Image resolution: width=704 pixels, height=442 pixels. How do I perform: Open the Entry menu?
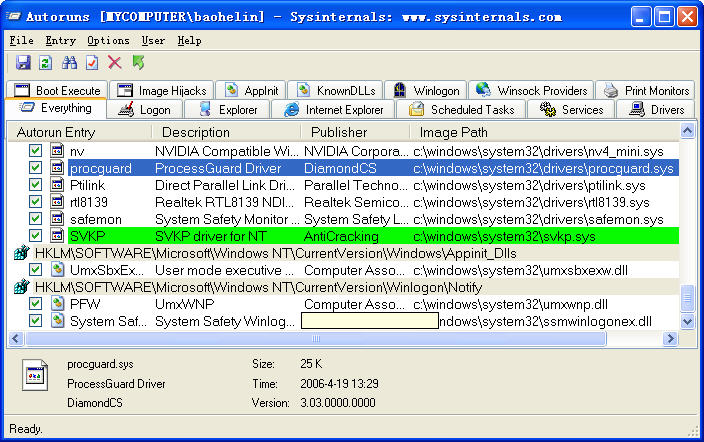[60, 40]
